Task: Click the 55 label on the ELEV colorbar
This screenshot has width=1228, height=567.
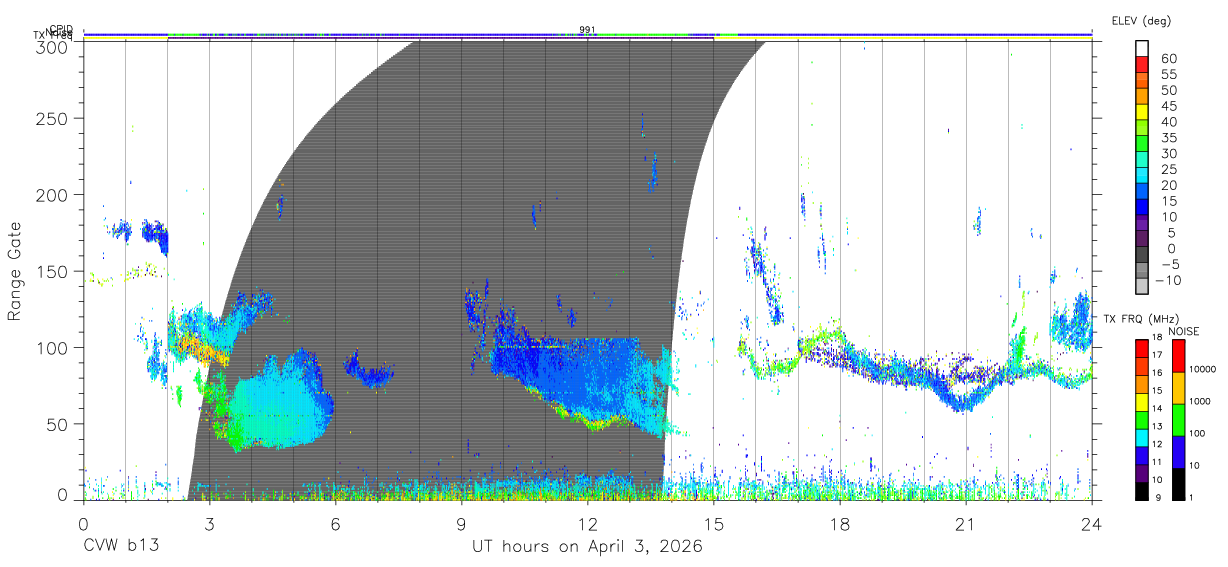Action: (x=1169, y=75)
